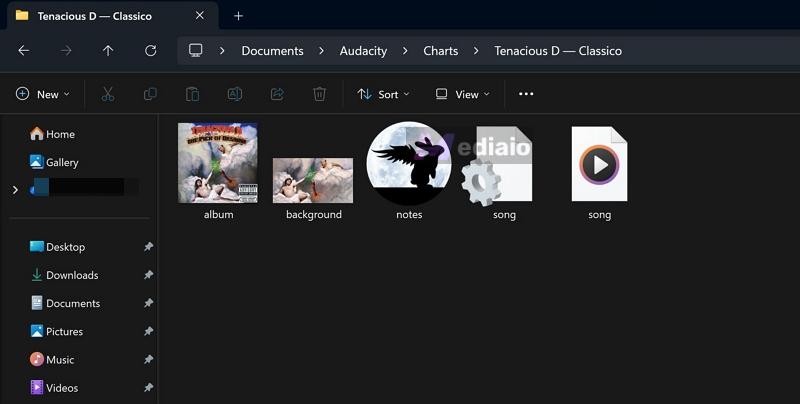Click the Copy icon in toolbar
This screenshot has height=404, width=800.
[150, 94]
